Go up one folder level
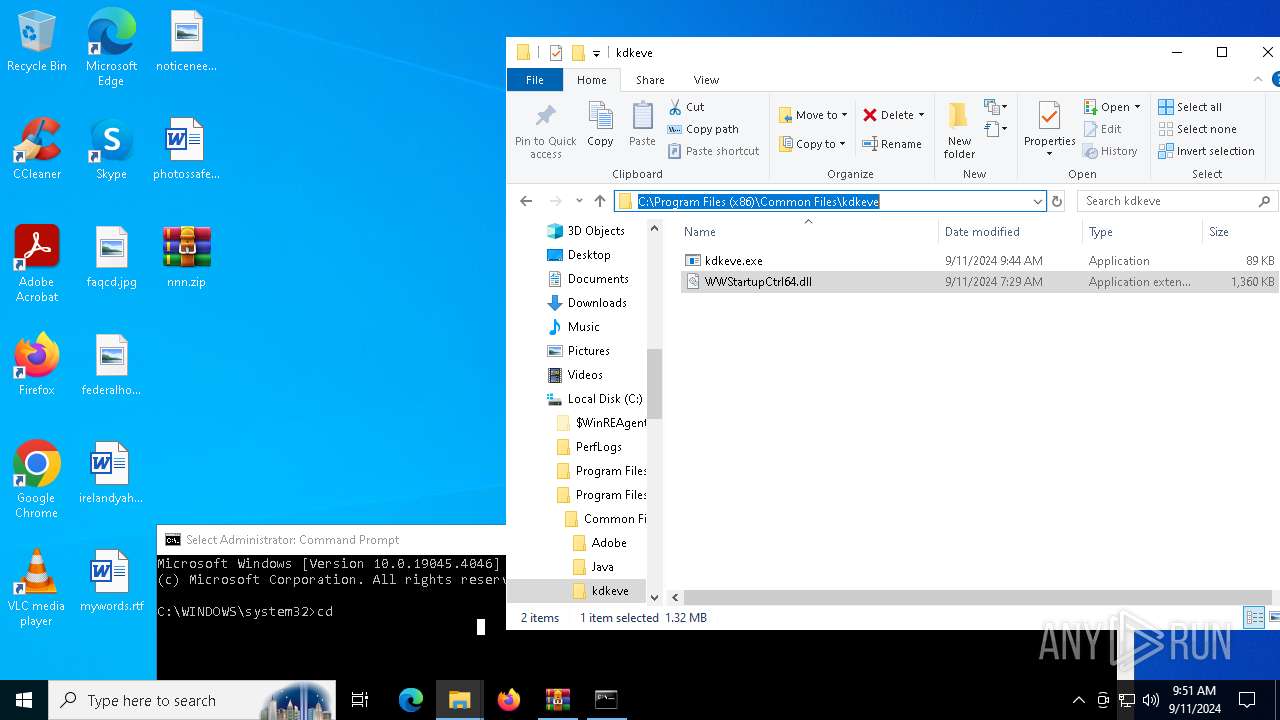 click(x=600, y=201)
